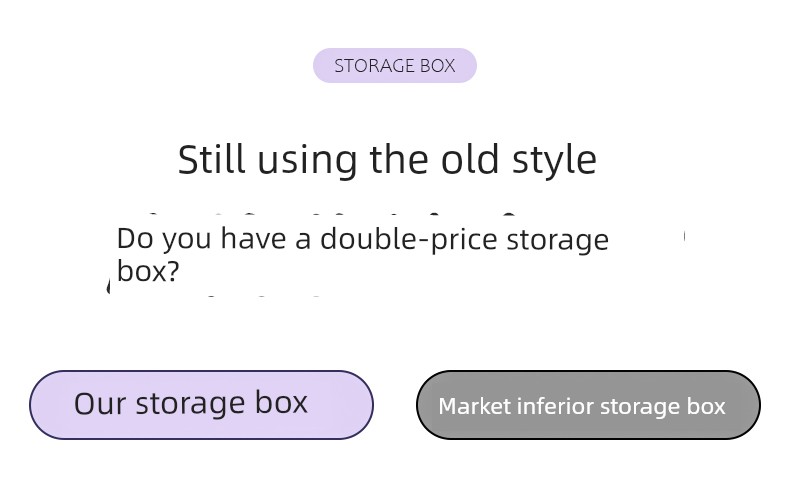The width and height of the screenshot is (790, 500).
Task: Click the word storage ending the subtitle's first line
Action: [558, 240]
